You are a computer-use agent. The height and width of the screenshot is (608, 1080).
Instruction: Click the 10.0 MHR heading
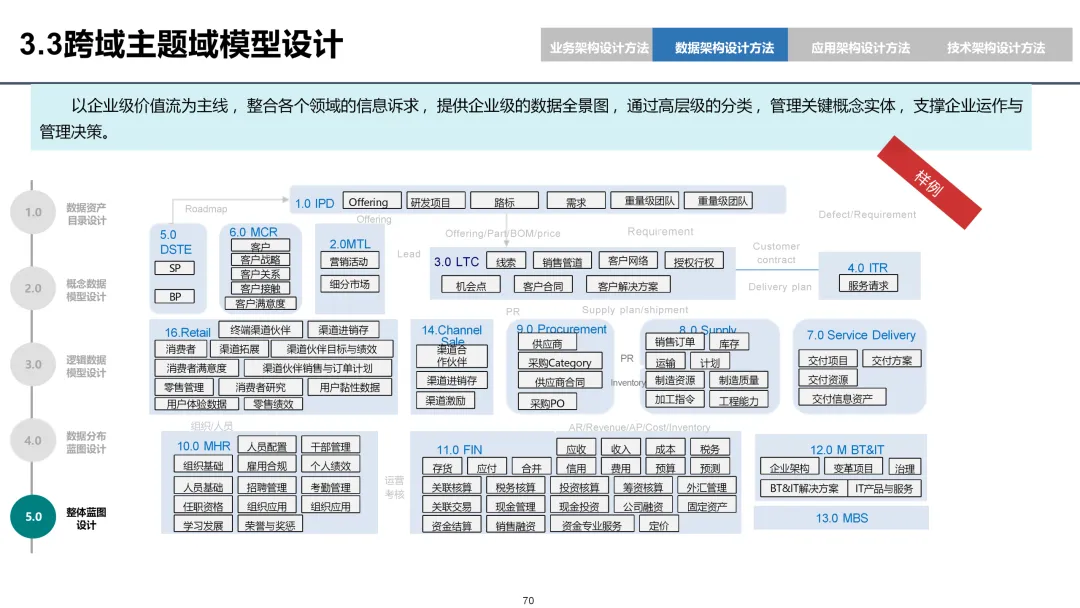[203, 446]
